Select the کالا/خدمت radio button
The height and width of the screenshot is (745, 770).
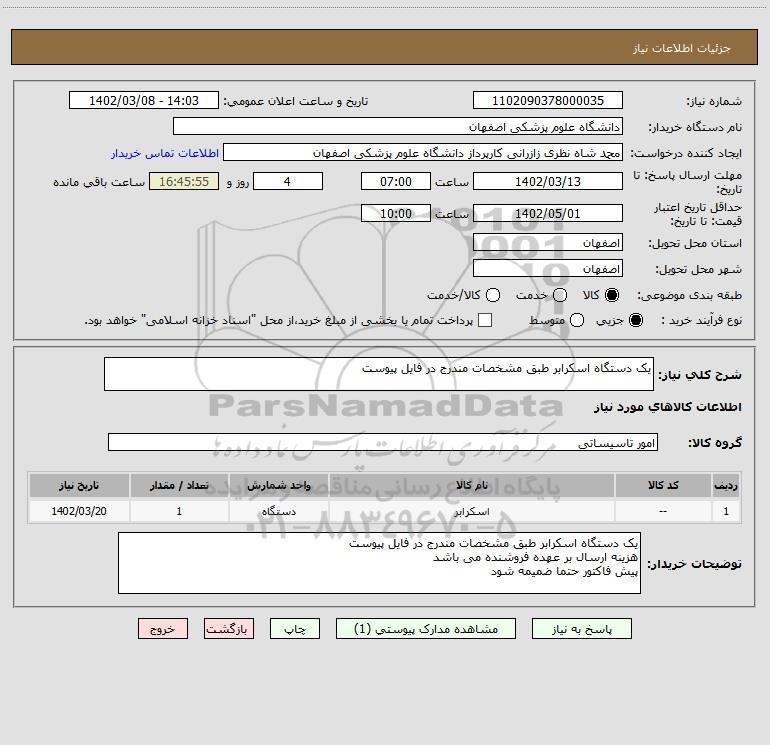493,295
